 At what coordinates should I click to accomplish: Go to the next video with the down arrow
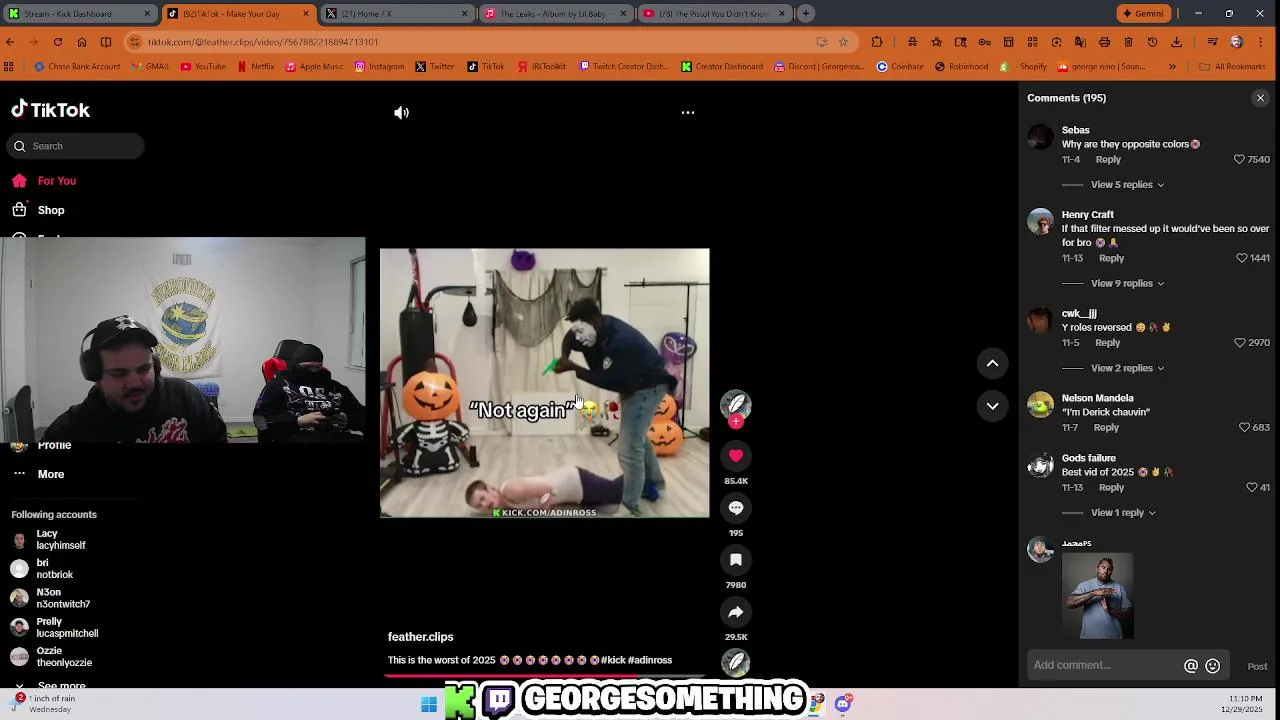992,406
